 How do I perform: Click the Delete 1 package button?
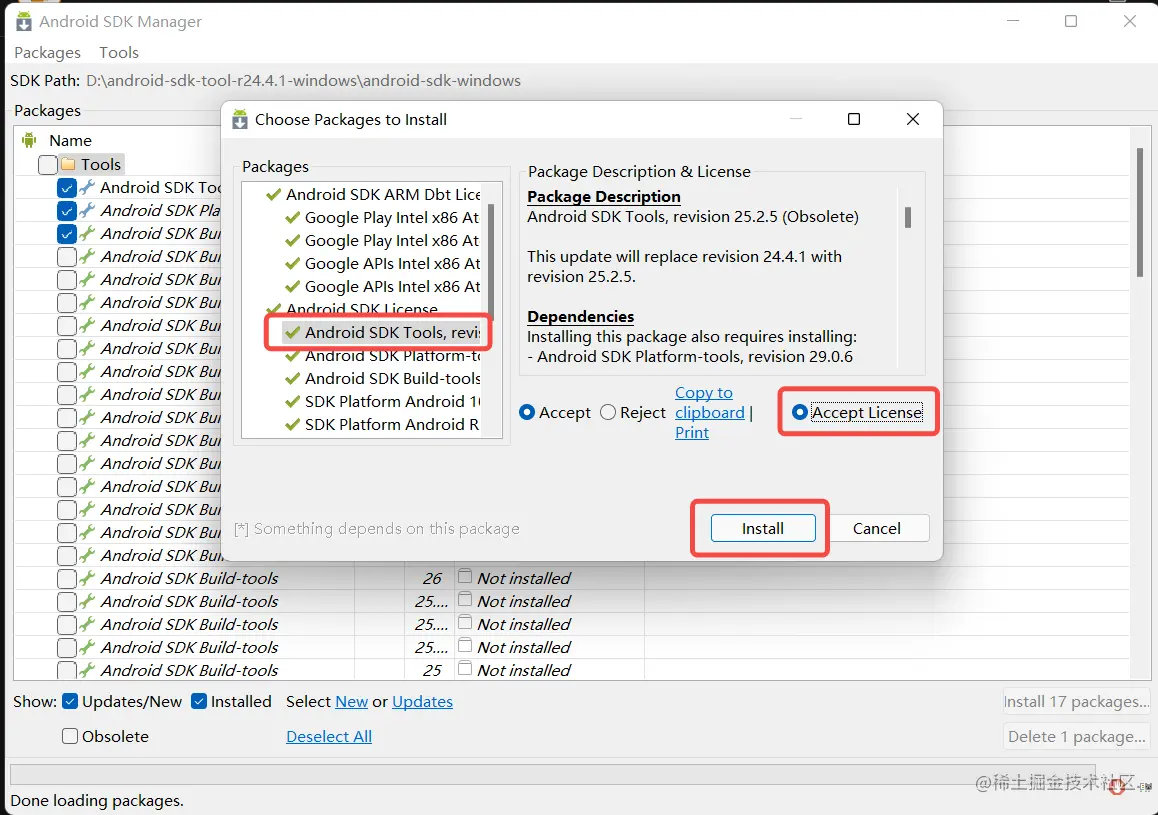click(1076, 737)
